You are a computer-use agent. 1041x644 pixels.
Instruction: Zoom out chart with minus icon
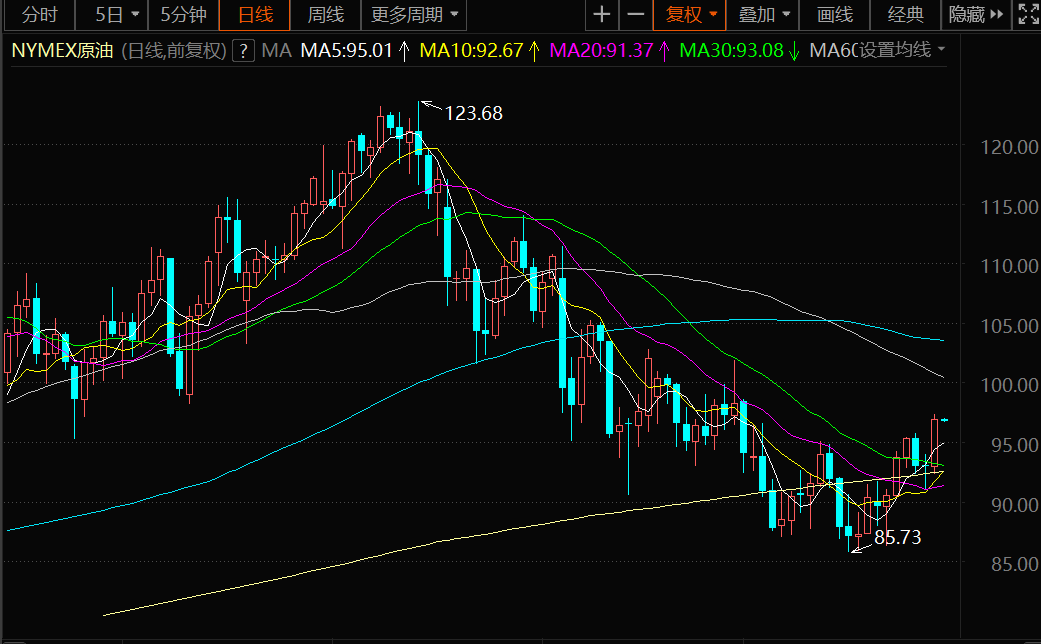point(636,15)
